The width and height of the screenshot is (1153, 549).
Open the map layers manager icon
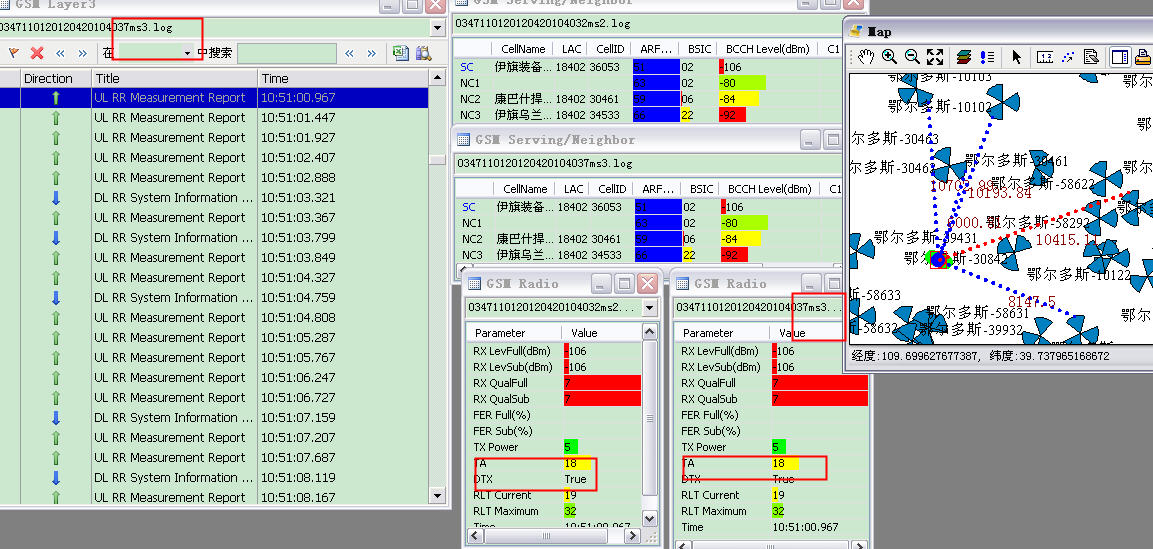964,57
